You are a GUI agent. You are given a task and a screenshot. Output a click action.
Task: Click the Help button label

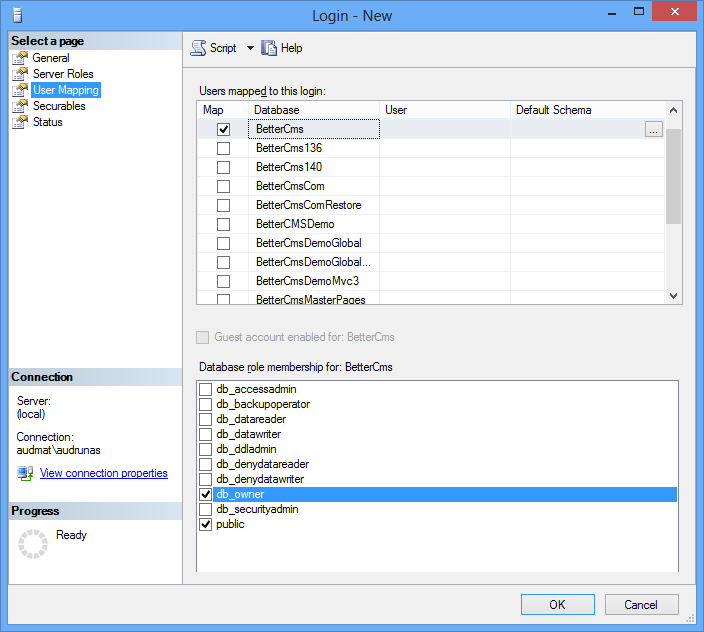(x=291, y=48)
